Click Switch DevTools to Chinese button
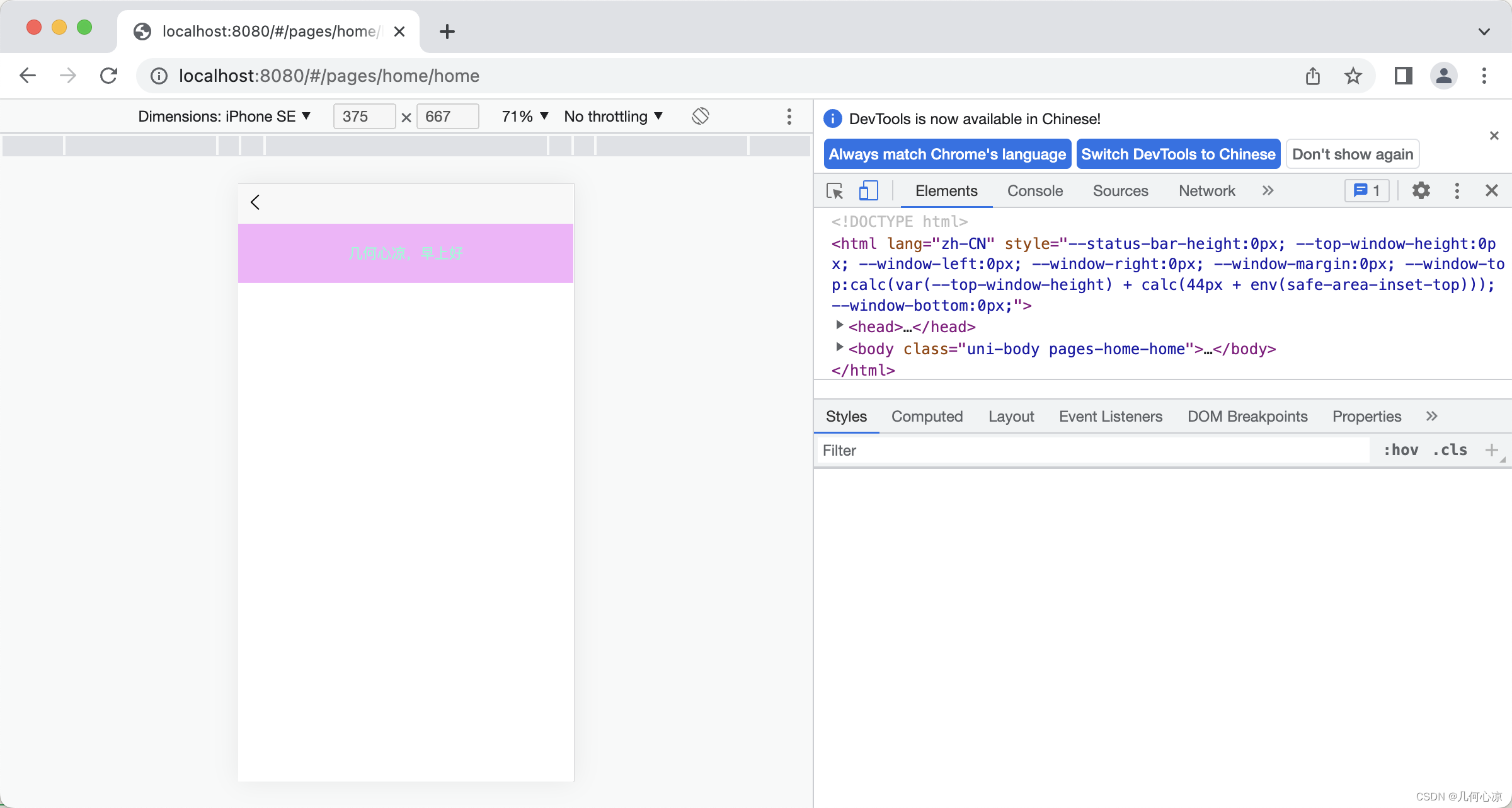Viewport: 1512px width, 808px height. pos(1178,154)
